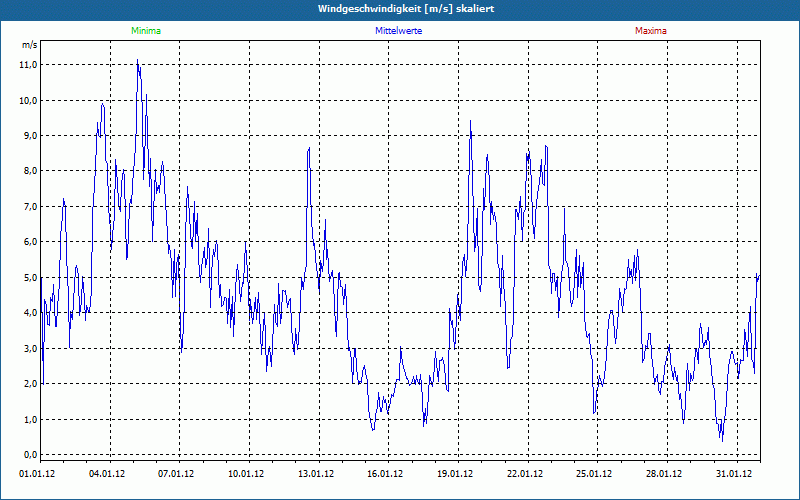
Task: Click the 11,0 y-axis value
Action: 29,65
